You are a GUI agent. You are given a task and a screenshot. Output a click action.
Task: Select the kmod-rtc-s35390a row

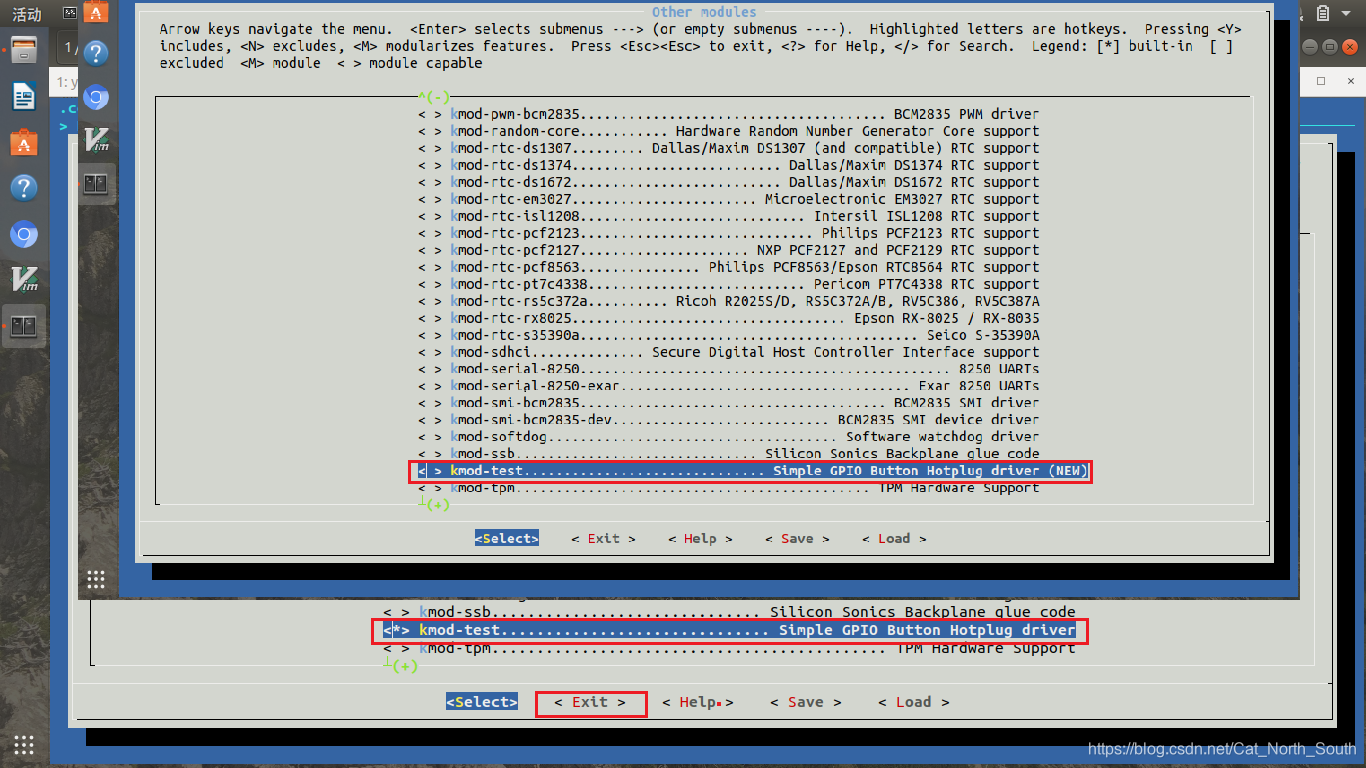tap(728, 335)
